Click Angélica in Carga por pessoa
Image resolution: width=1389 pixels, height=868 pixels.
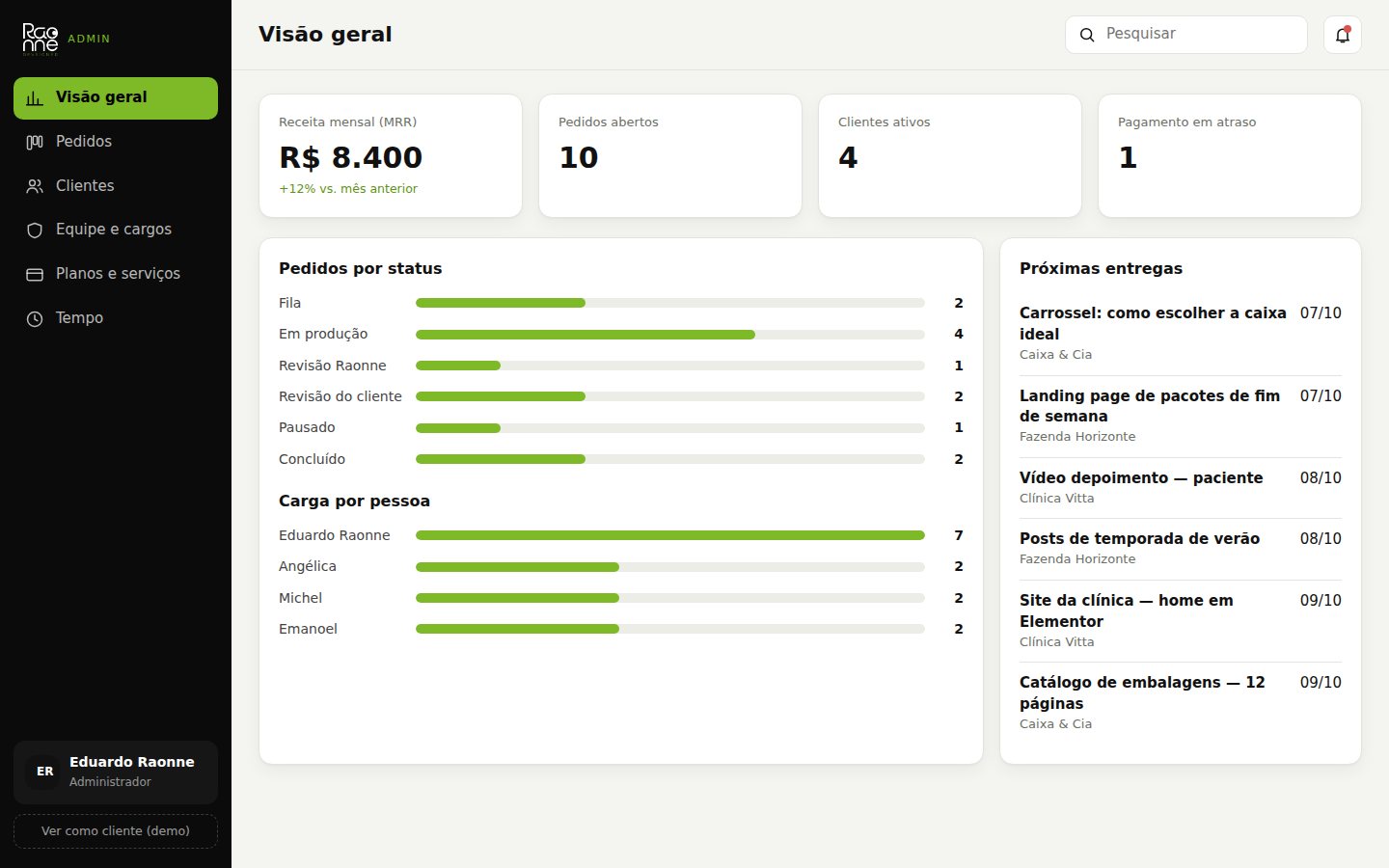pos(308,566)
